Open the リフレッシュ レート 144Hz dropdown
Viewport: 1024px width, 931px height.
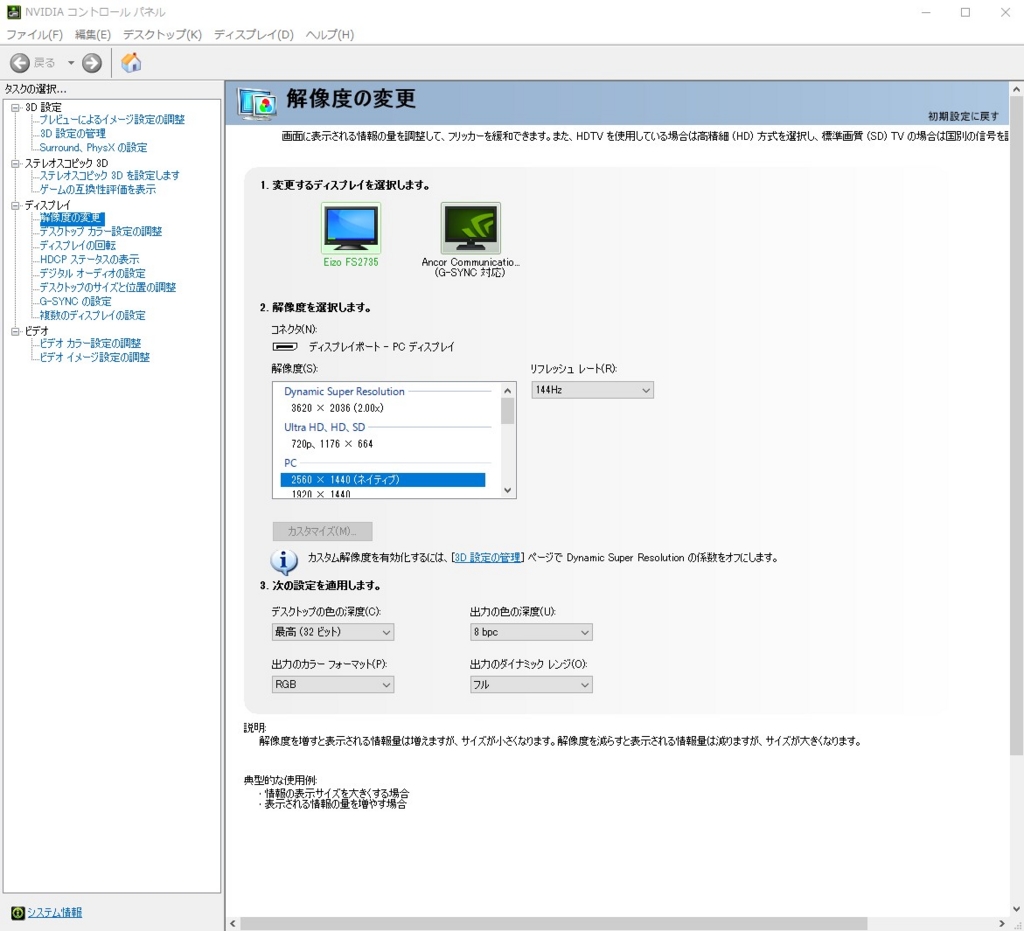592,390
